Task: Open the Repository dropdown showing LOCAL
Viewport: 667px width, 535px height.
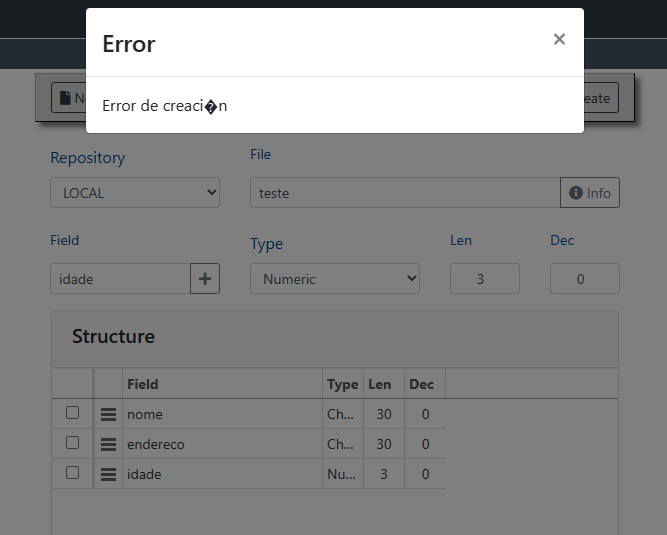Action: 135,193
